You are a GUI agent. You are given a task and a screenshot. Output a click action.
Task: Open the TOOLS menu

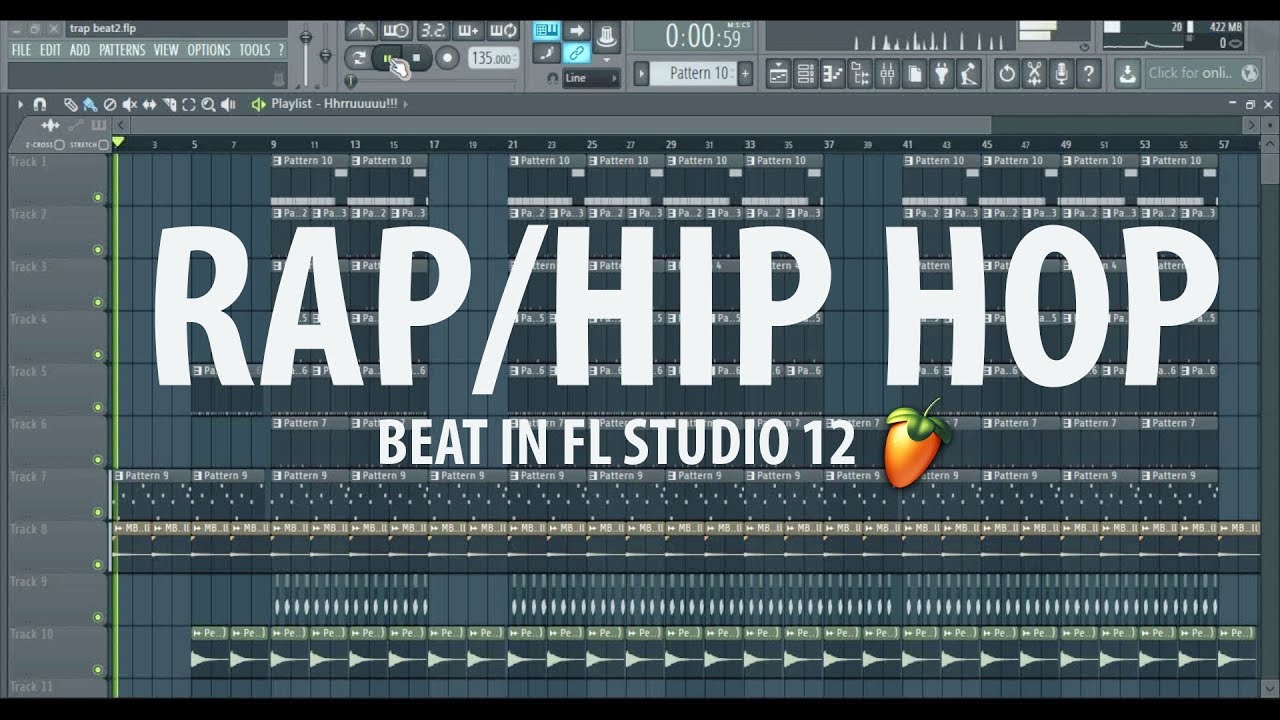pos(255,50)
